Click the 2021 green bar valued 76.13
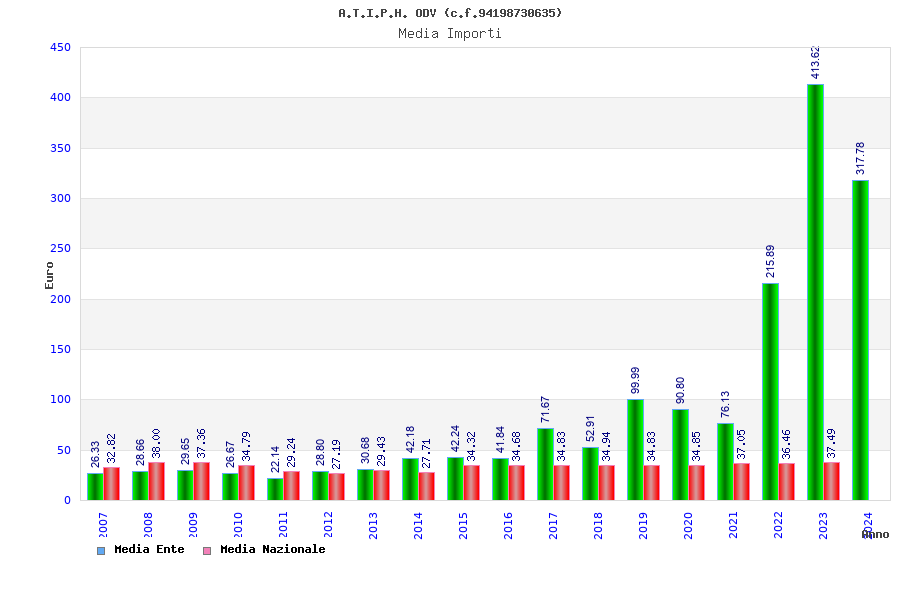The height and width of the screenshot is (600, 900). [725, 462]
